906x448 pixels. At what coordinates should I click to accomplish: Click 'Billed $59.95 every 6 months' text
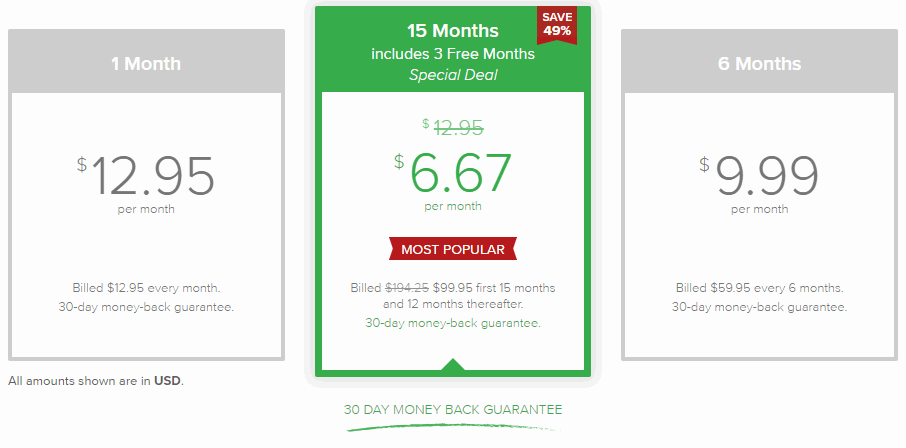coord(759,288)
